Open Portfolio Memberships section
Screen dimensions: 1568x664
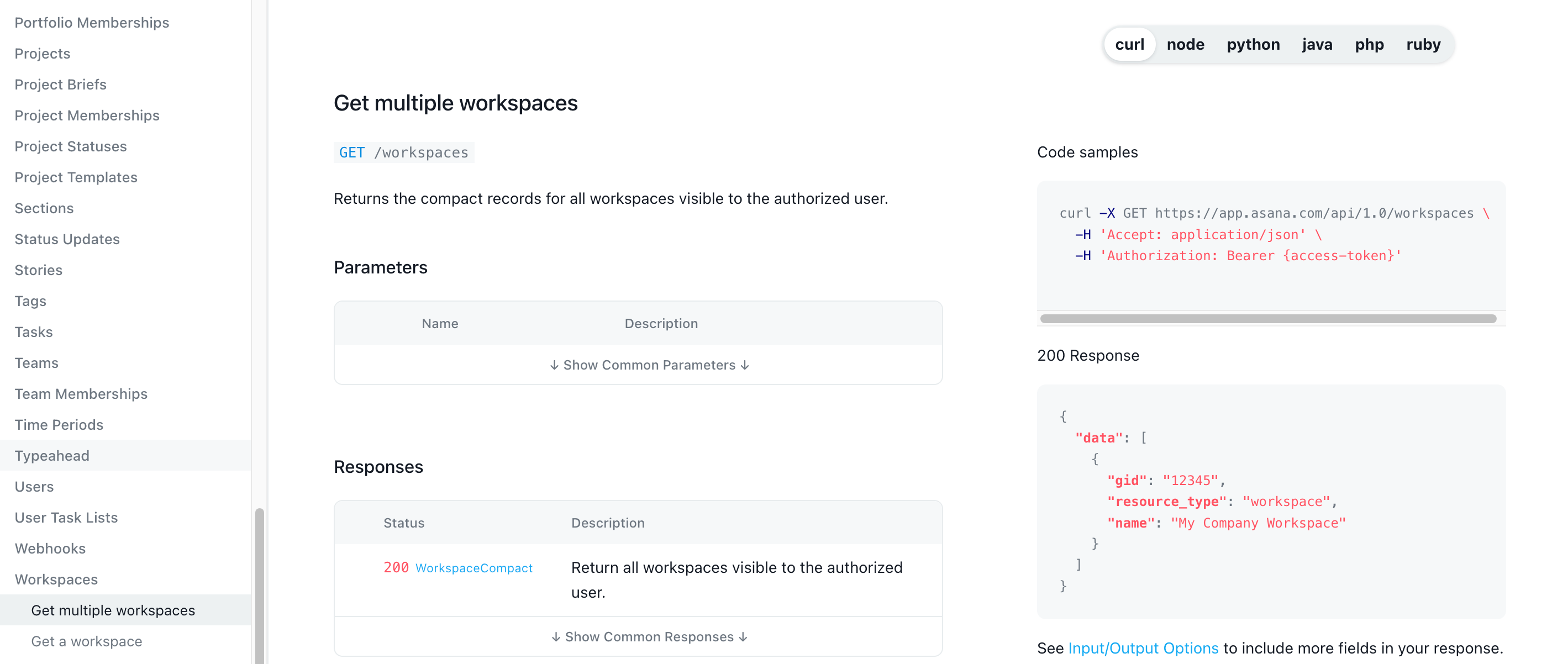[x=91, y=23]
